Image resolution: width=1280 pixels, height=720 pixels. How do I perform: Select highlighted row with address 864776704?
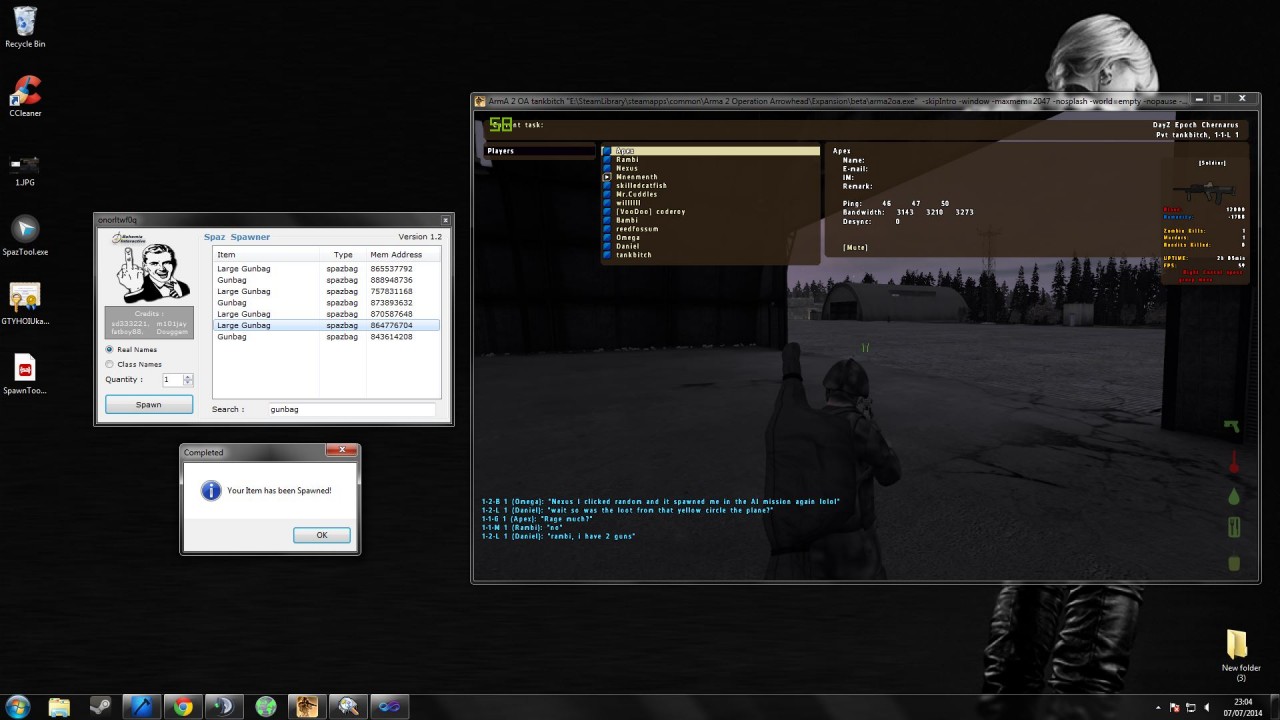pos(327,325)
